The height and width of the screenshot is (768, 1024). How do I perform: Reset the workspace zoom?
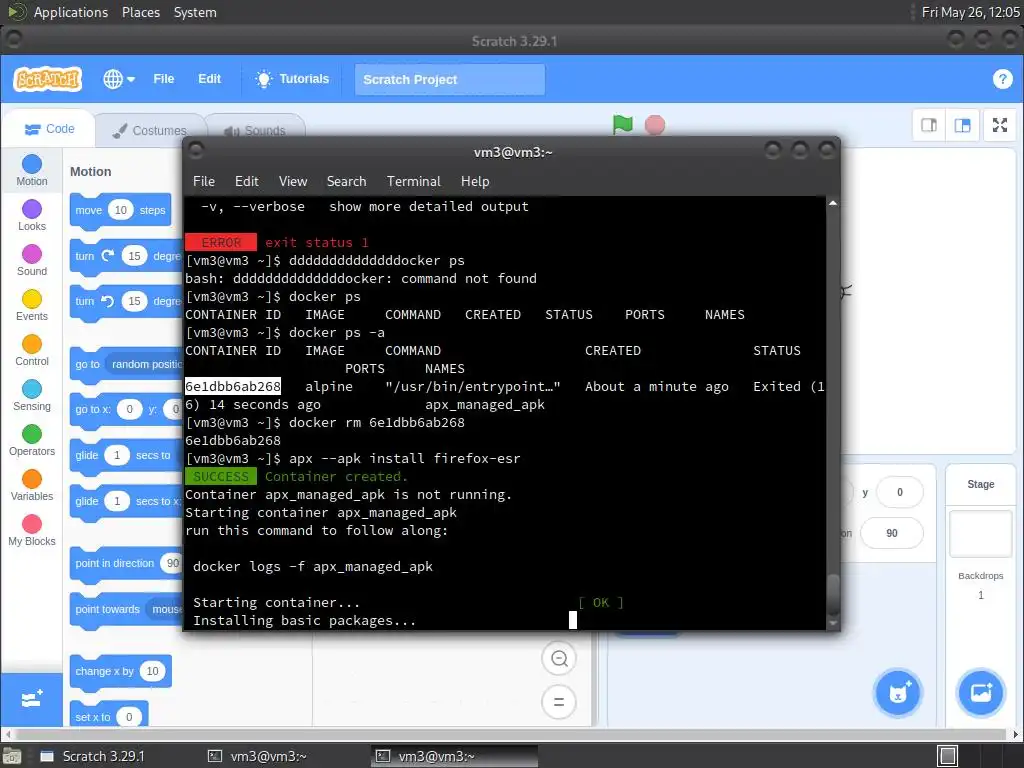559,702
